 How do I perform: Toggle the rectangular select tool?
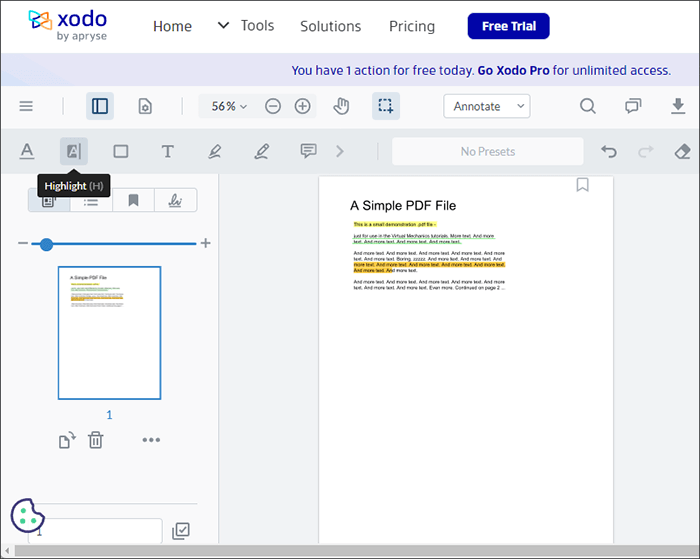point(386,106)
